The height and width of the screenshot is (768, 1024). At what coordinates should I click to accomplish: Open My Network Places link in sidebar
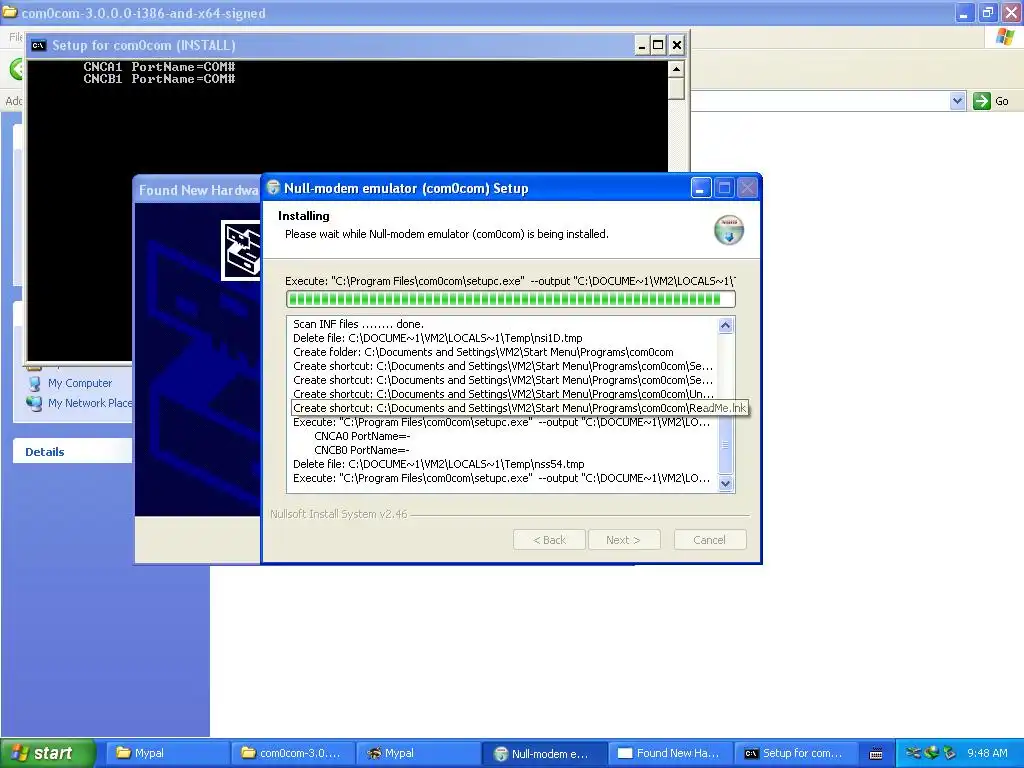89,403
